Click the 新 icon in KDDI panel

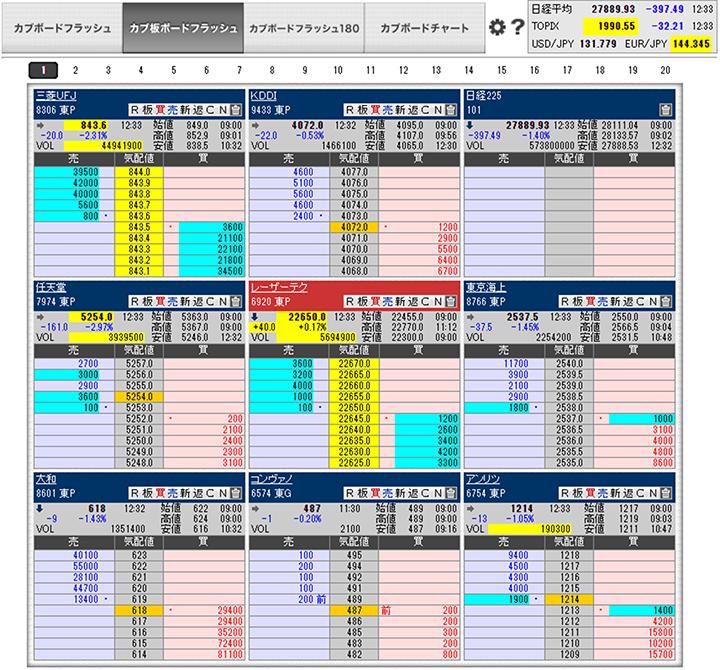[400, 110]
